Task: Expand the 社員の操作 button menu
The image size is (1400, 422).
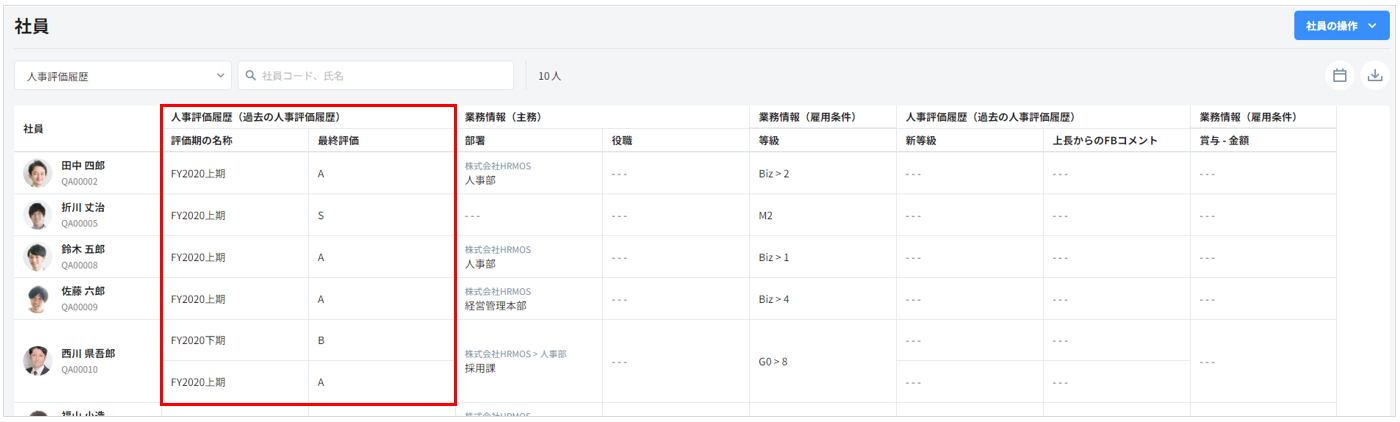Action: [1339, 26]
